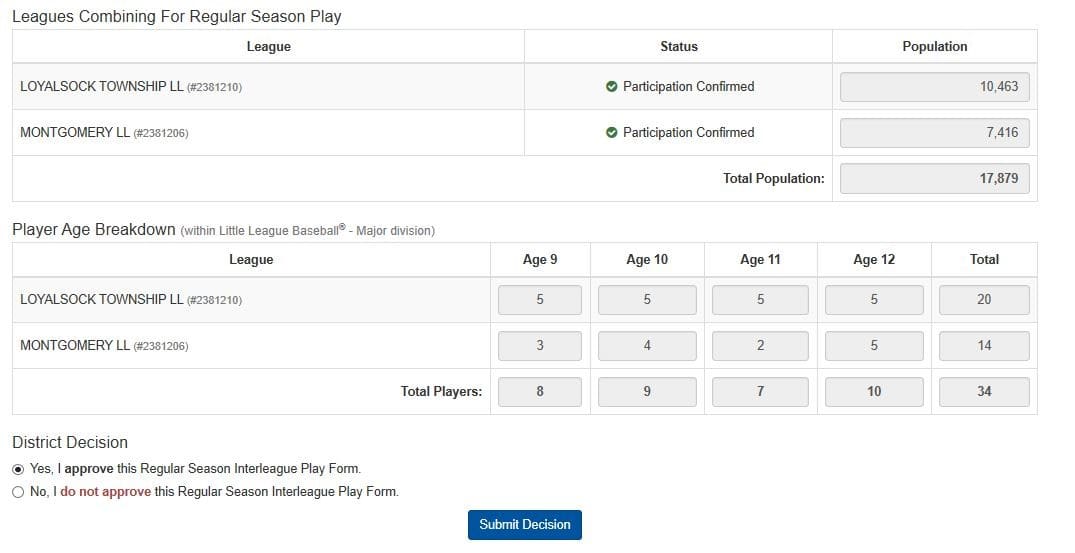Click Loyalsock Township Age 9 field
Viewport: 1075px width, 553px height.
(x=540, y=300)
